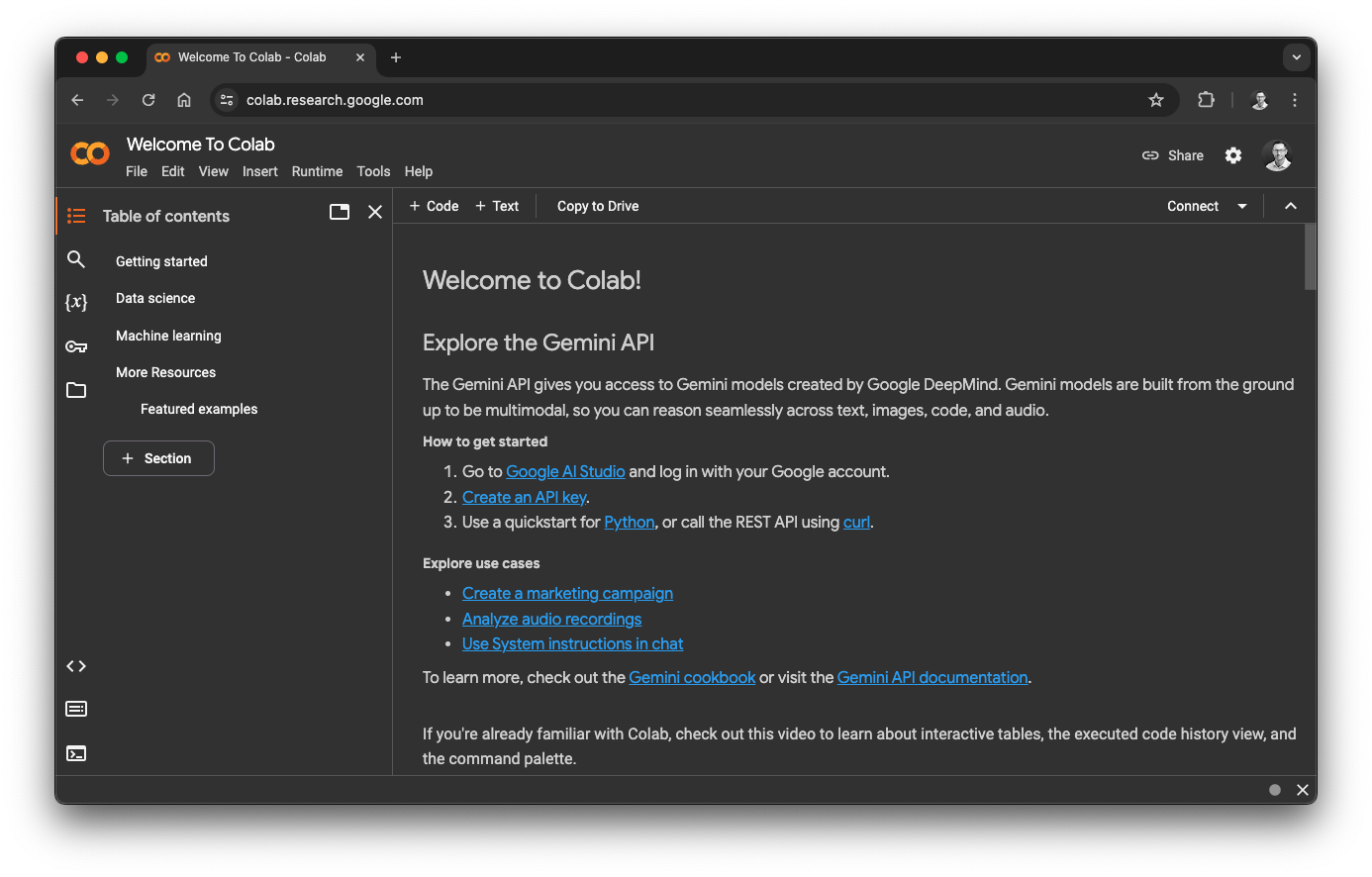Open the Command palette icon
Image resolution: width=1372 pixels, height=877 pixels.
(x=76, y=709)
